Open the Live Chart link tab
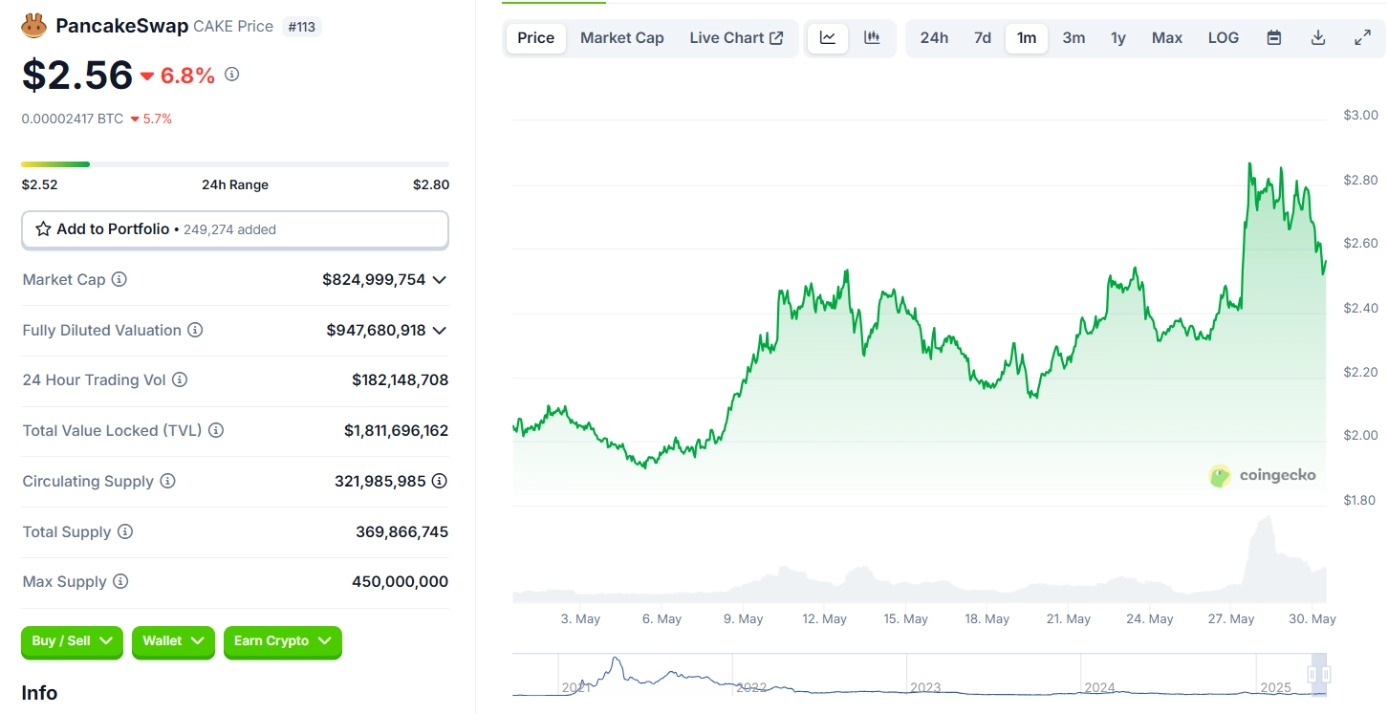 coord(736,38)
